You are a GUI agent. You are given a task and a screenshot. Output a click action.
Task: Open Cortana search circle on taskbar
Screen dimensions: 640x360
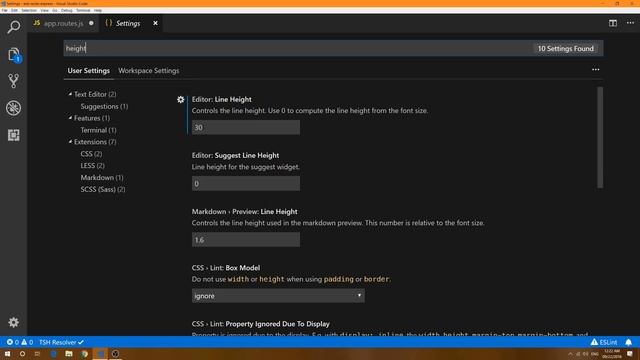(22, 353)
